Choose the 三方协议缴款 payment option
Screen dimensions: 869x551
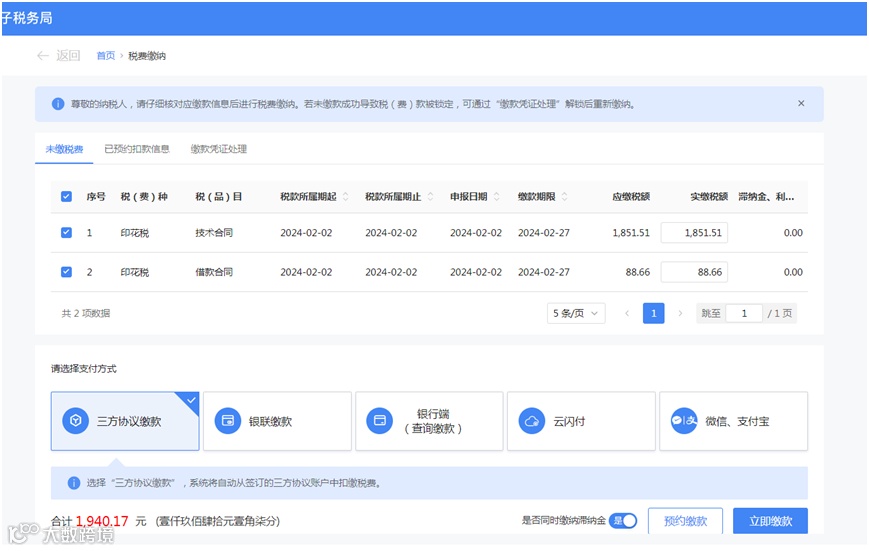point(125,421)
